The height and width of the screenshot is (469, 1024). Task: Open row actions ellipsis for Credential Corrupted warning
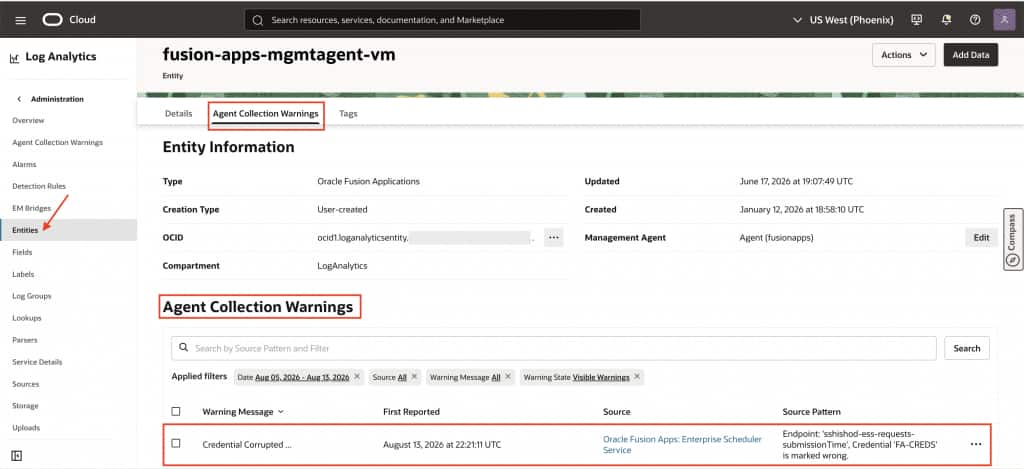pyautogui.click(x=976, y=444)
